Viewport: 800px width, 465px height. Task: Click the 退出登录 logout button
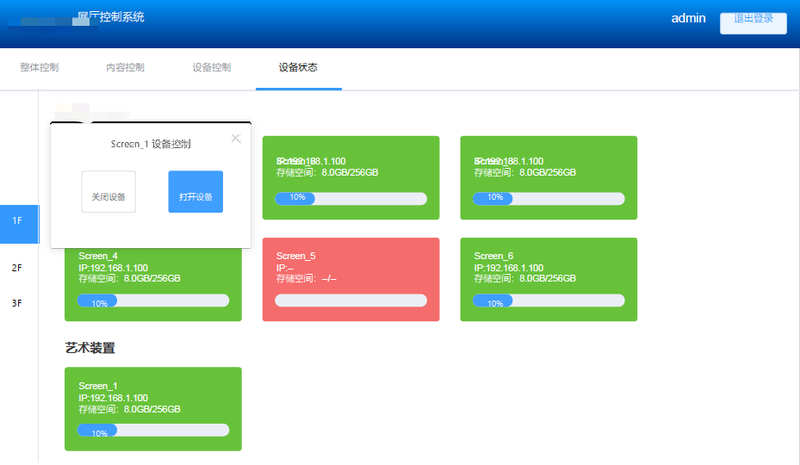(x=753, y=22)
